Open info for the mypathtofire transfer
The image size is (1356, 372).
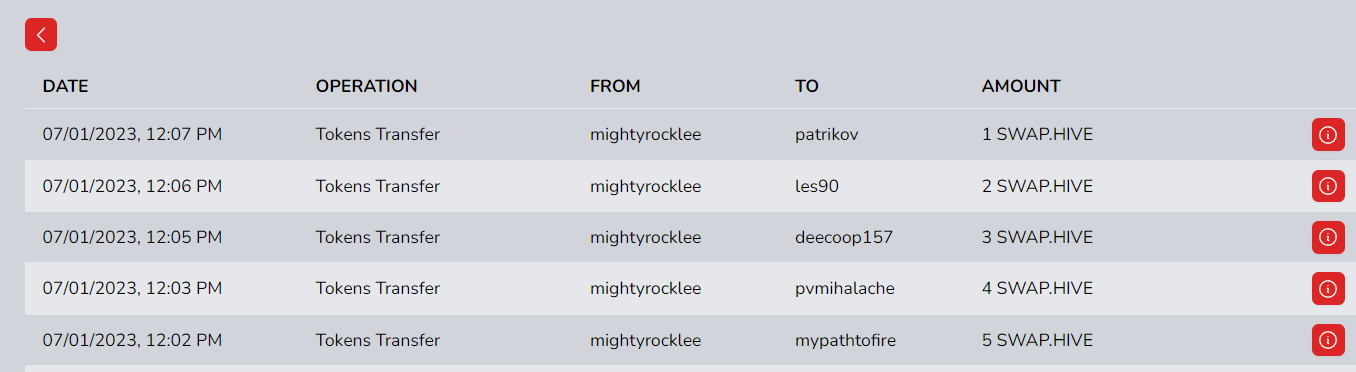click(x=1328, y=340)
